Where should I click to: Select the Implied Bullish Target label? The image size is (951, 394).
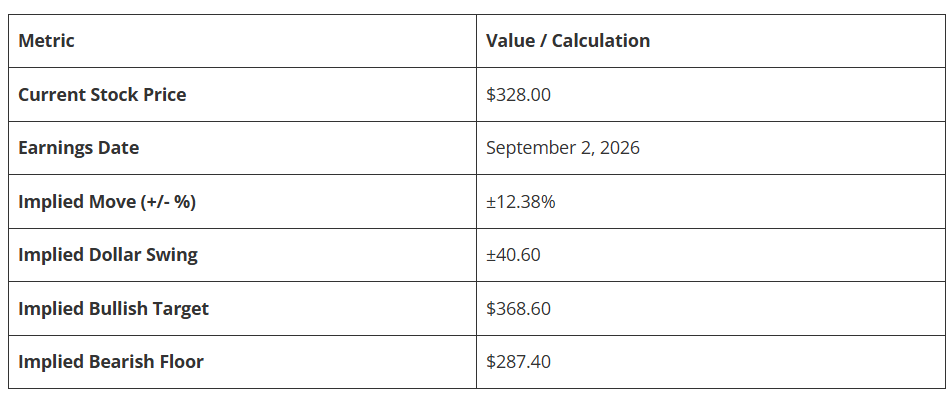tap(113, 309)
